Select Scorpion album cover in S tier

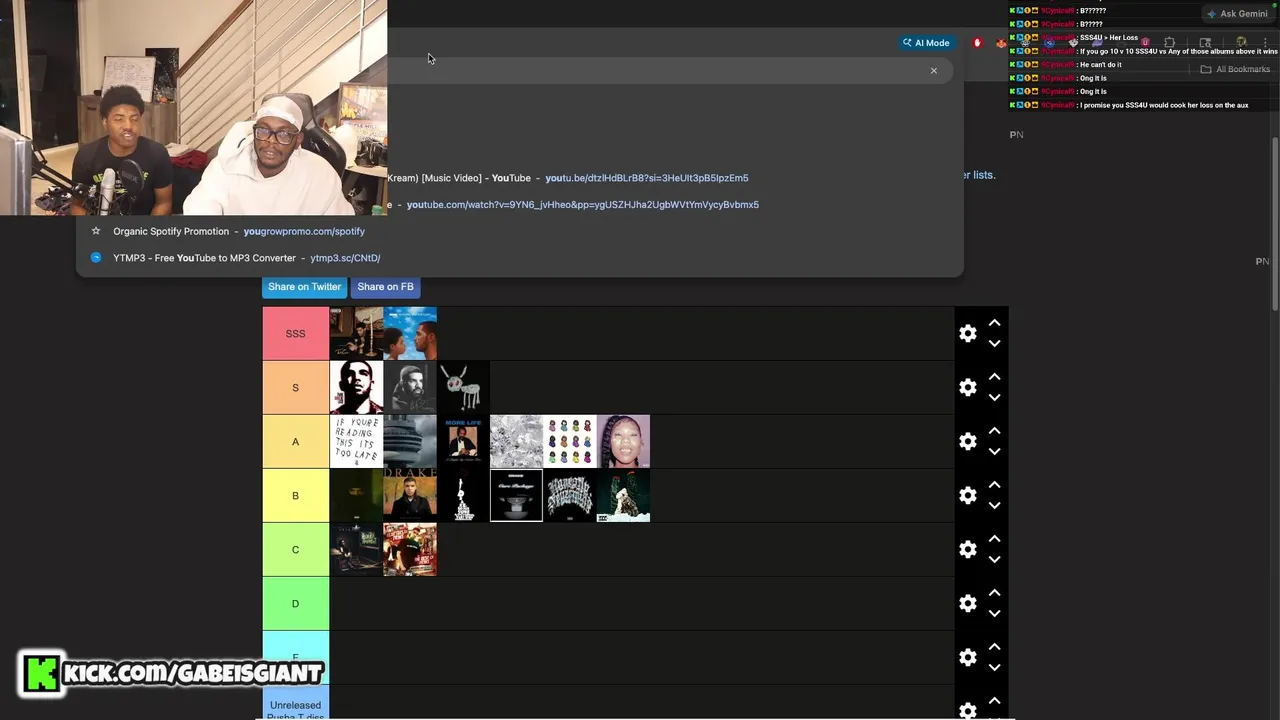pos(410,388)
